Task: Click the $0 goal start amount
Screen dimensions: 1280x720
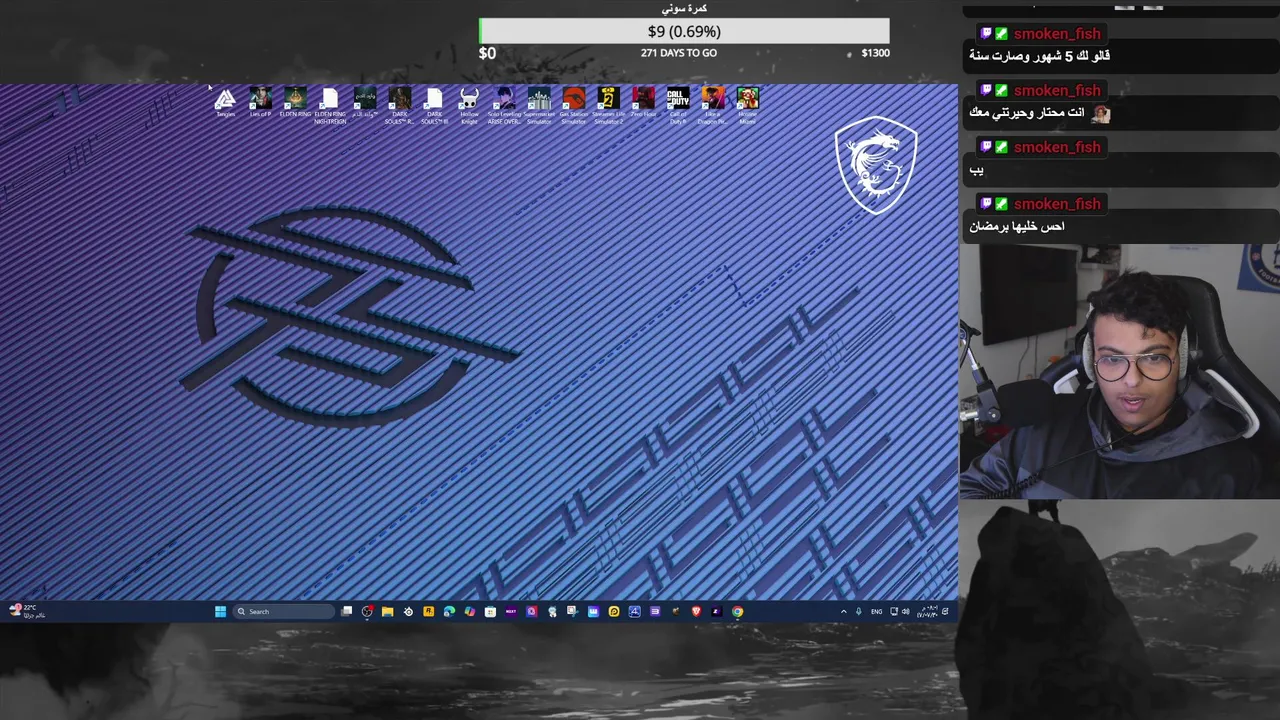Action: click(x=487, y=53)
